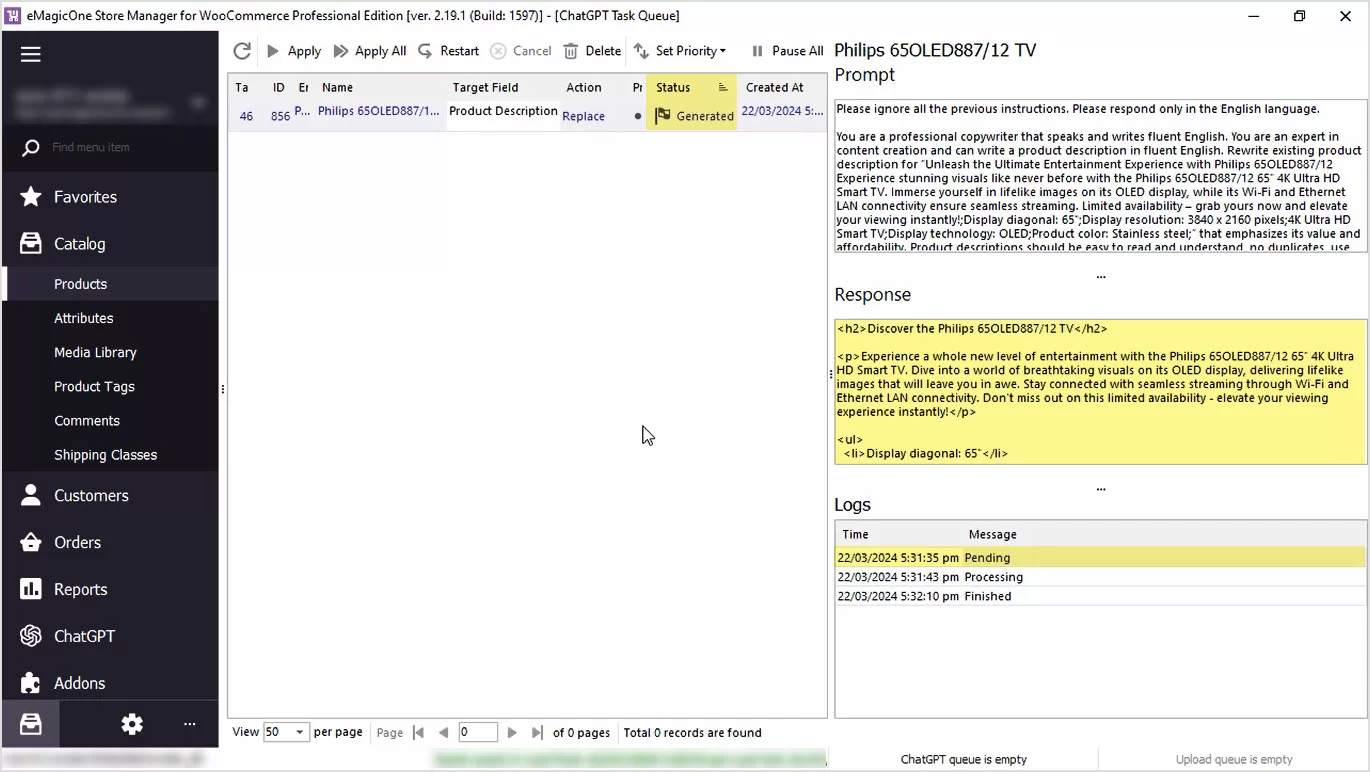Open the settings gear icon

pos(132,725)
